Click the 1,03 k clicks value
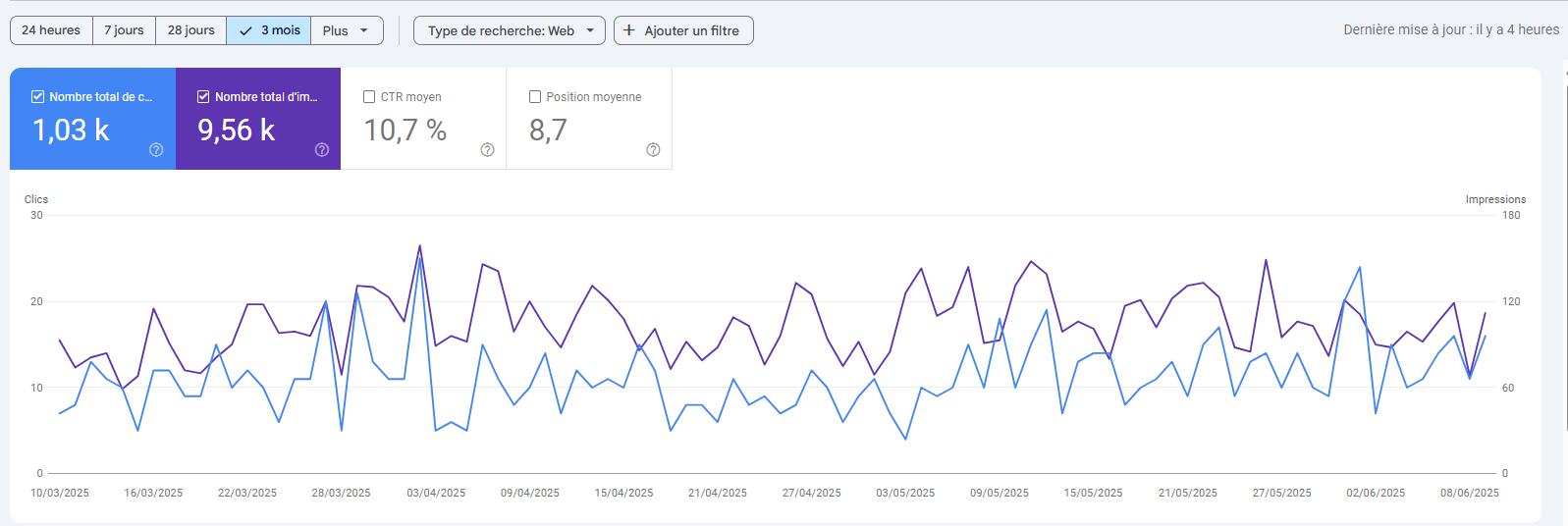 click(71, 130)
